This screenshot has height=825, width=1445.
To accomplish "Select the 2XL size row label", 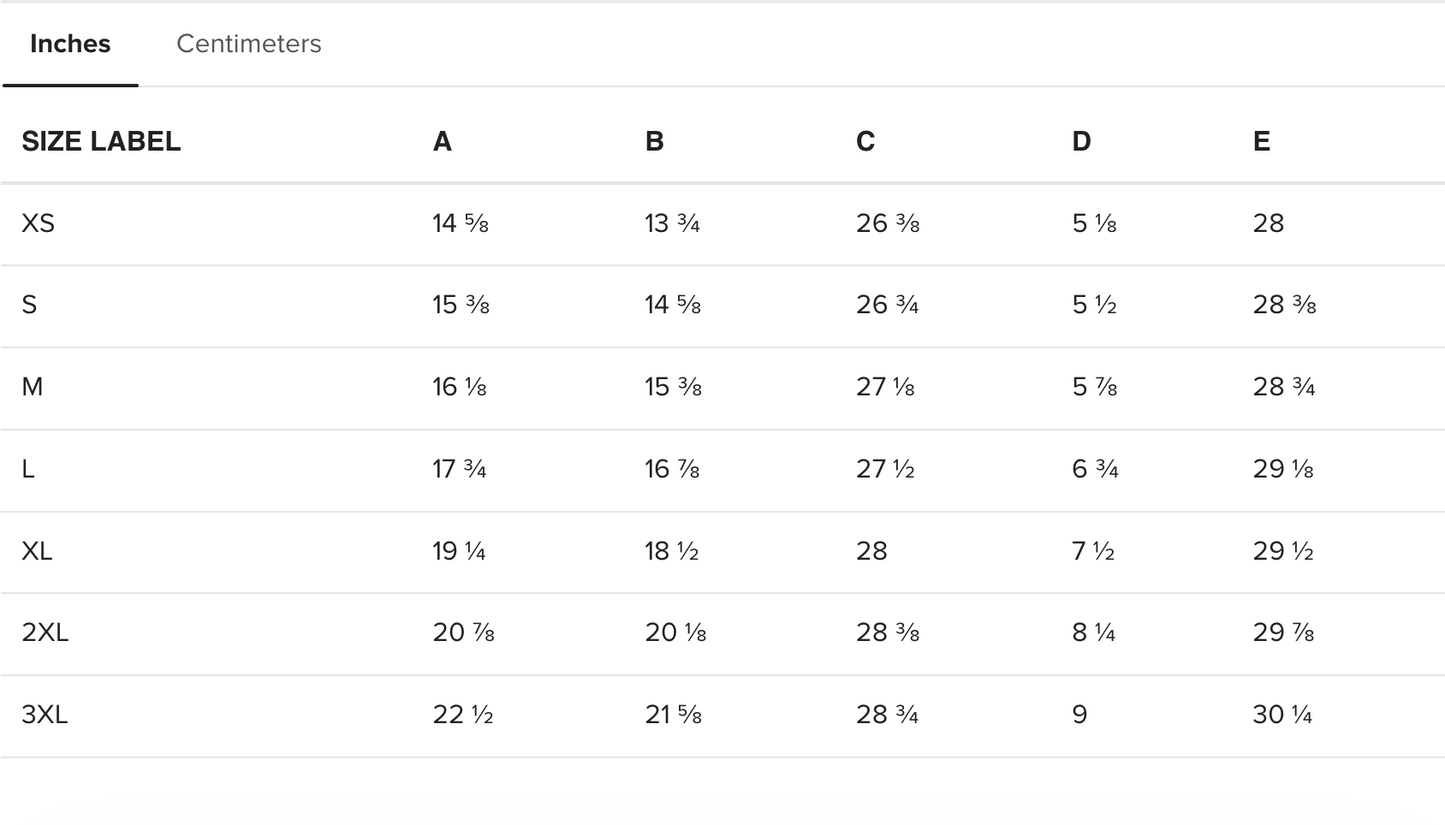I will tap(45, 633).
